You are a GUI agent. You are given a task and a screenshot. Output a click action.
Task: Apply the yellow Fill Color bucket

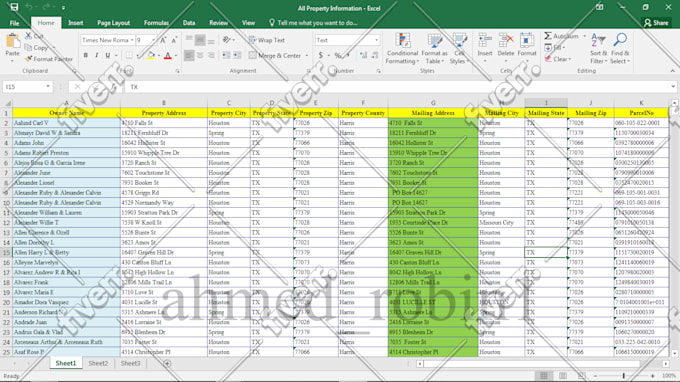[x=150, y=56]
